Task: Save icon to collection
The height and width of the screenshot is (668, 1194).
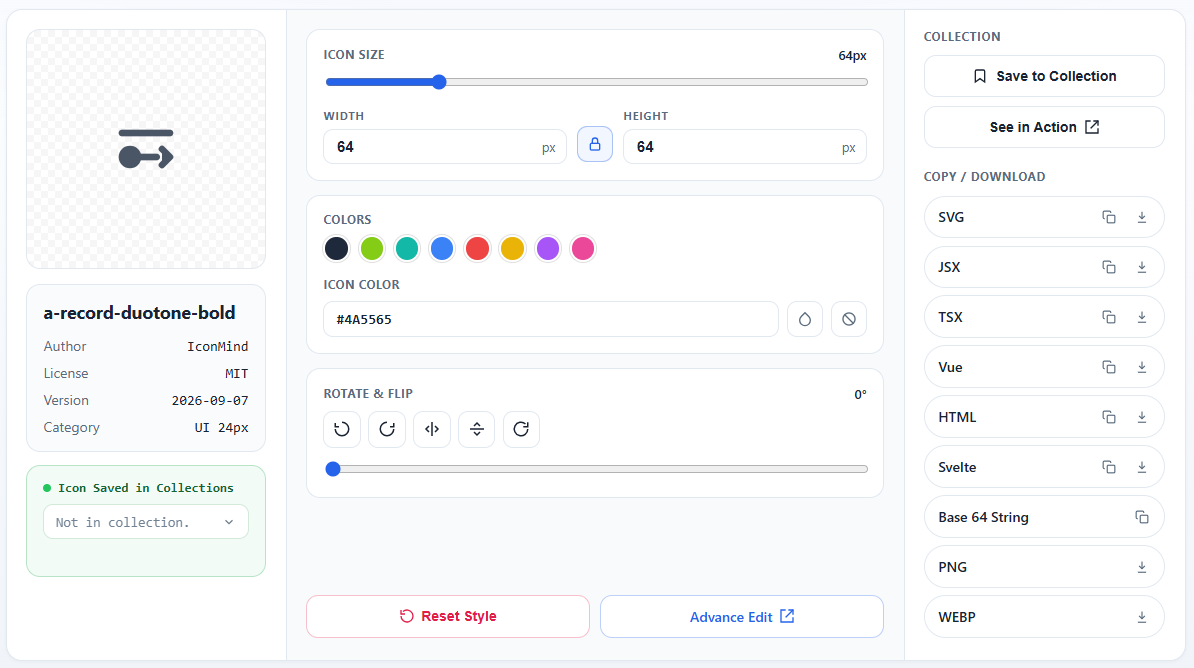Action: tap(1044, 76)
